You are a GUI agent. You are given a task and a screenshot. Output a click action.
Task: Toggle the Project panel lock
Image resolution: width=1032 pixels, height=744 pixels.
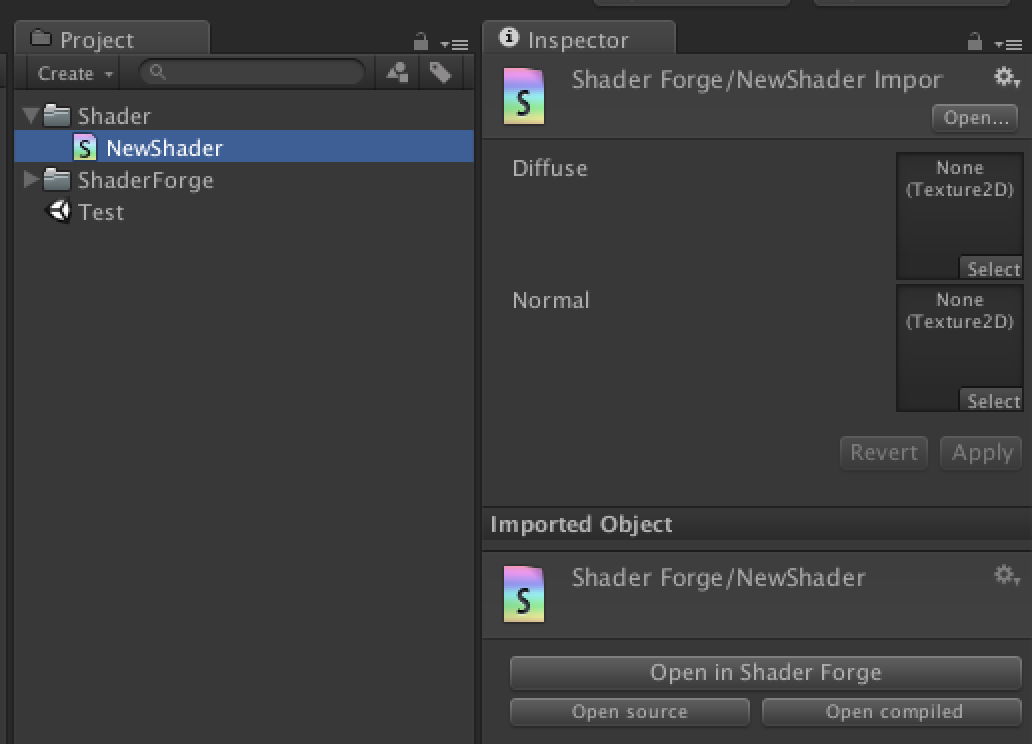(421, 42)
